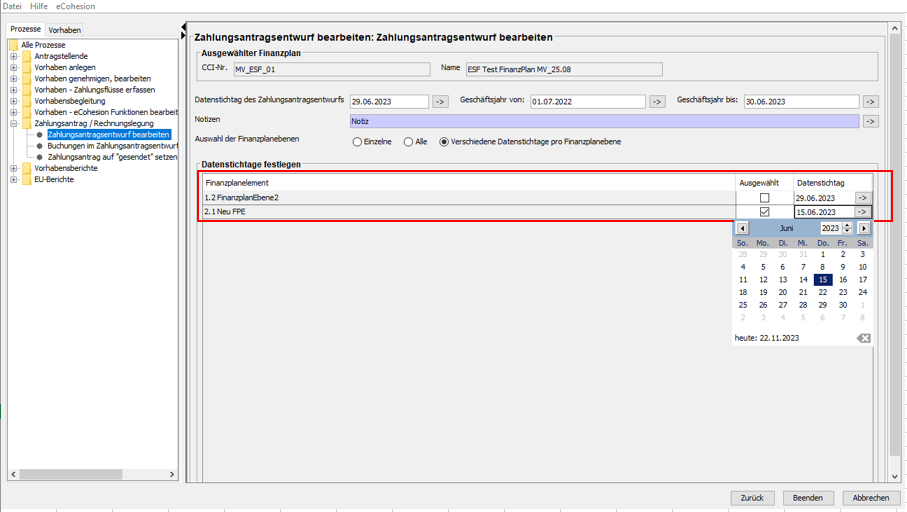Go to previous month in calendar

(742, 229)
